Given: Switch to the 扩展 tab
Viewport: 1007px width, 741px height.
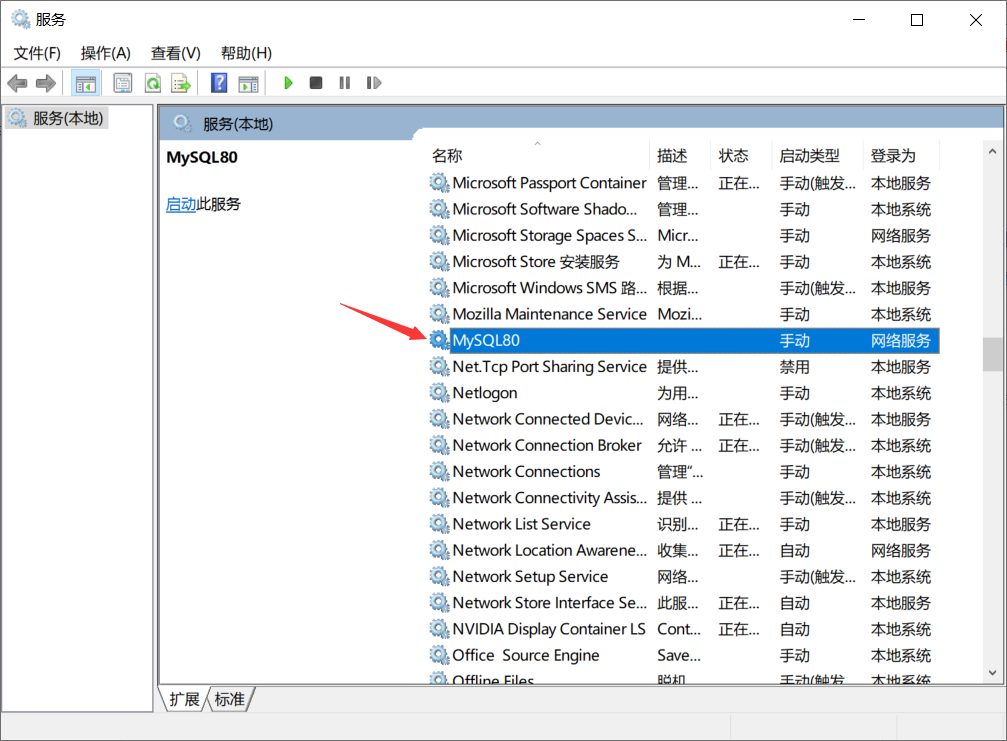Looking at the screenshot, I should (184, 699).
